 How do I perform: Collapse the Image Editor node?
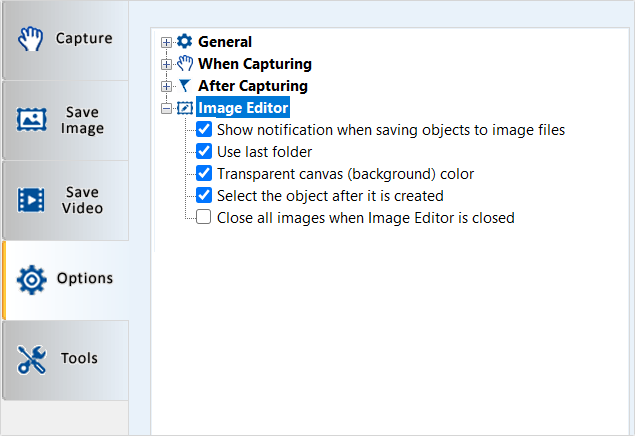coord(167,108)
